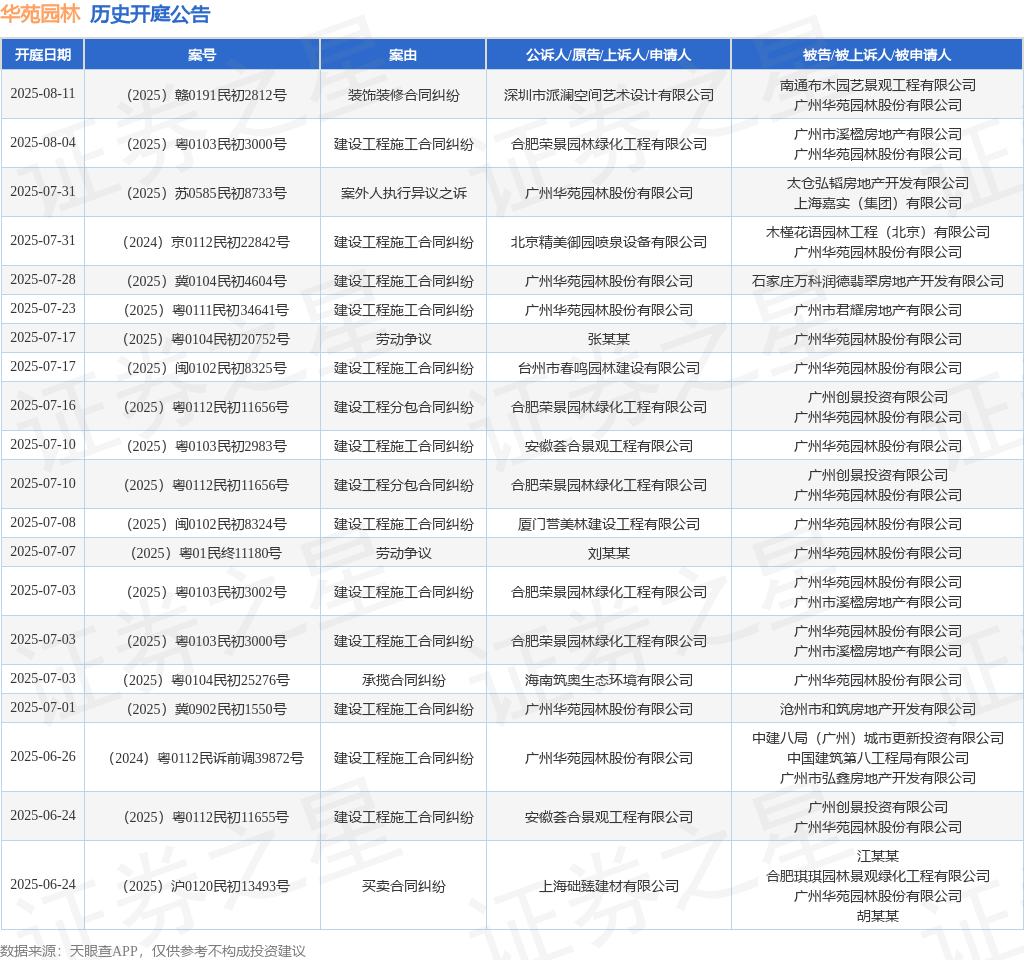Click case number 粤0112民诉前调39872号
The height and width of the screenshot is (960, 1024).
point(206,758)
